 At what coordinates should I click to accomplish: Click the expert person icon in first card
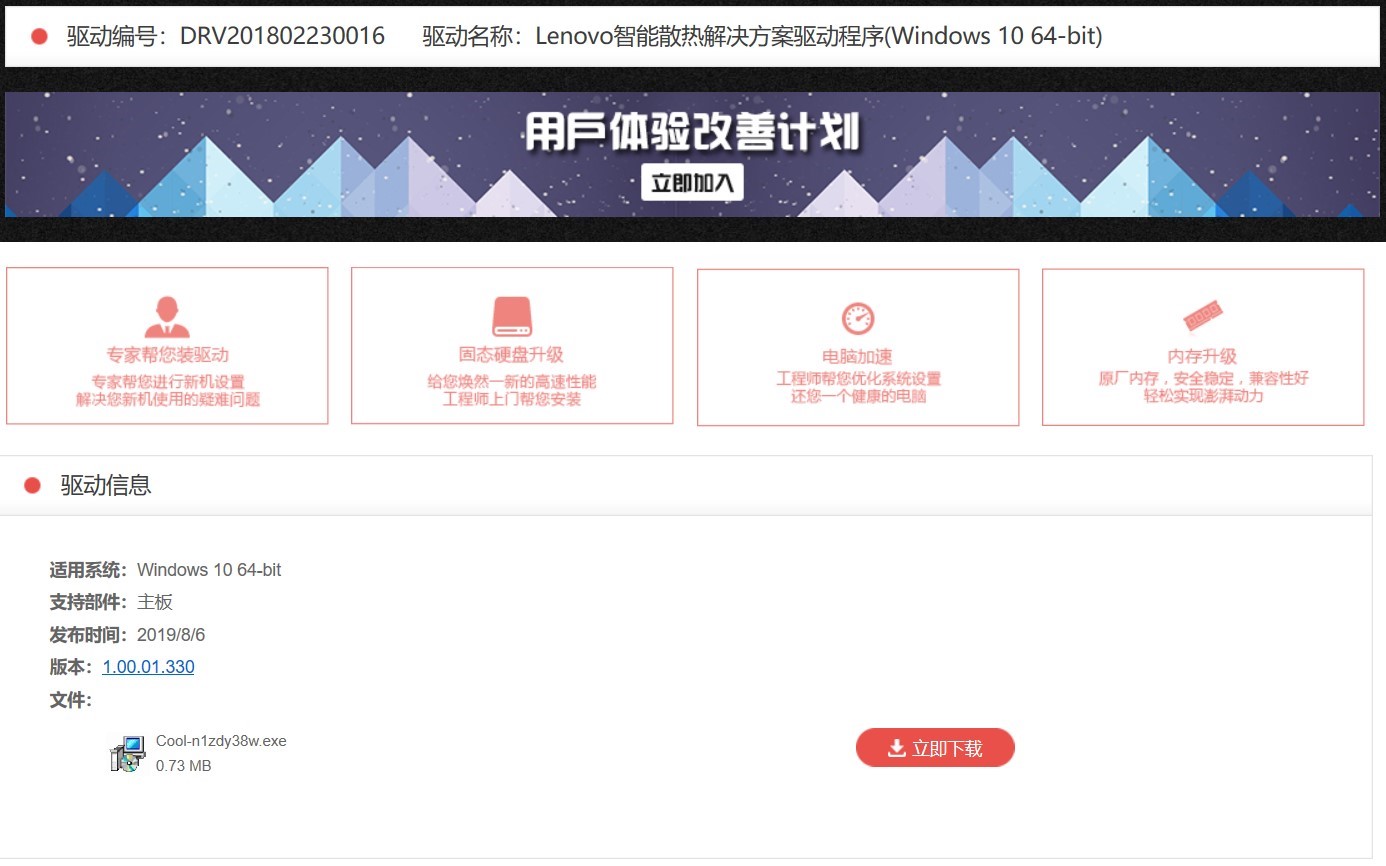167,317
